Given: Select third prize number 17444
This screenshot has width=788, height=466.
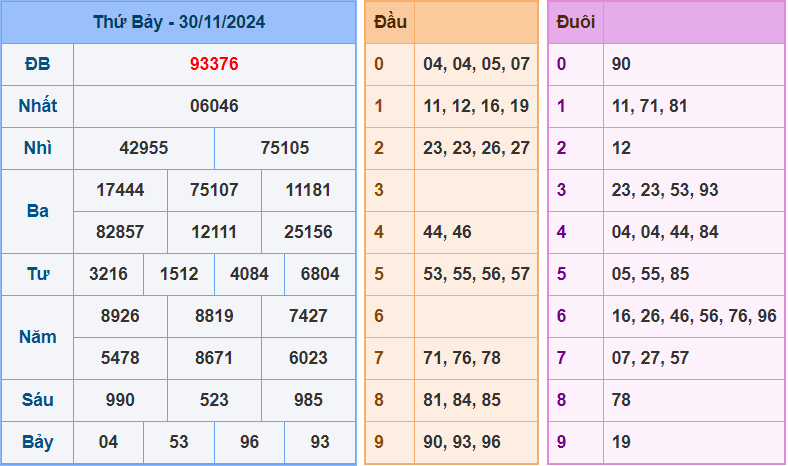Looking at the screenshot, I should click(120, 190).
